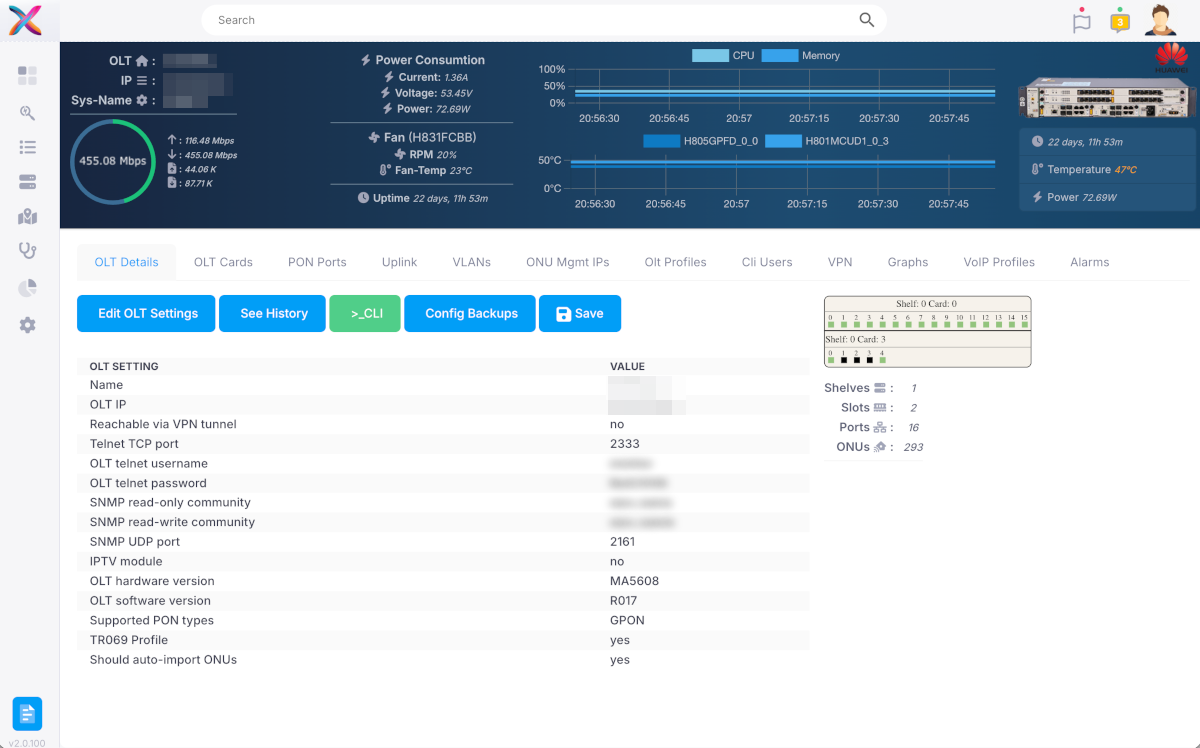Open the dashboard grid icon in sidebar

(27, 75)
